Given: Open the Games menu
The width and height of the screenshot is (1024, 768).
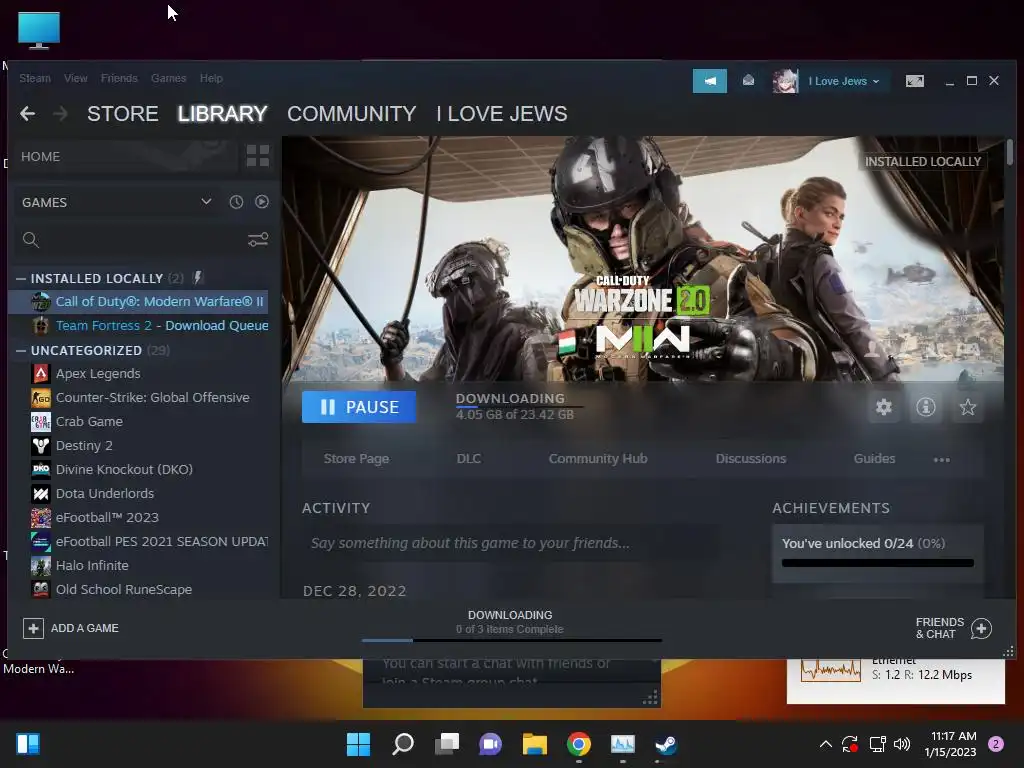Looking at the screenshot, I should 168,78.
